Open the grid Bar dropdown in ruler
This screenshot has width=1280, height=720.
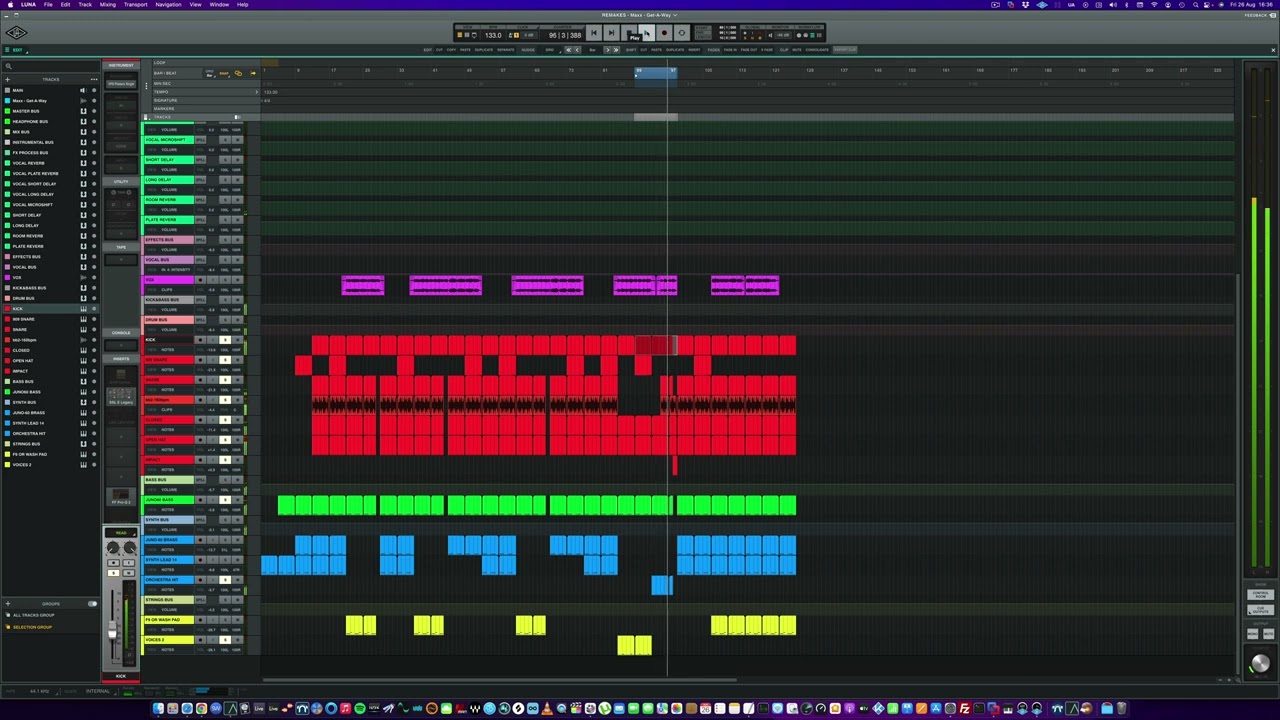(210, 73)
